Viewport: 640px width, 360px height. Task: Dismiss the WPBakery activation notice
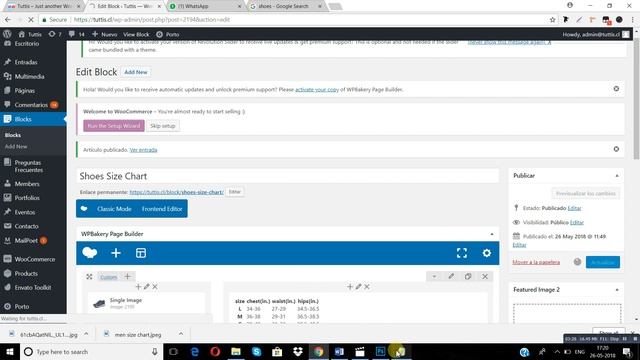pos(616,89)
